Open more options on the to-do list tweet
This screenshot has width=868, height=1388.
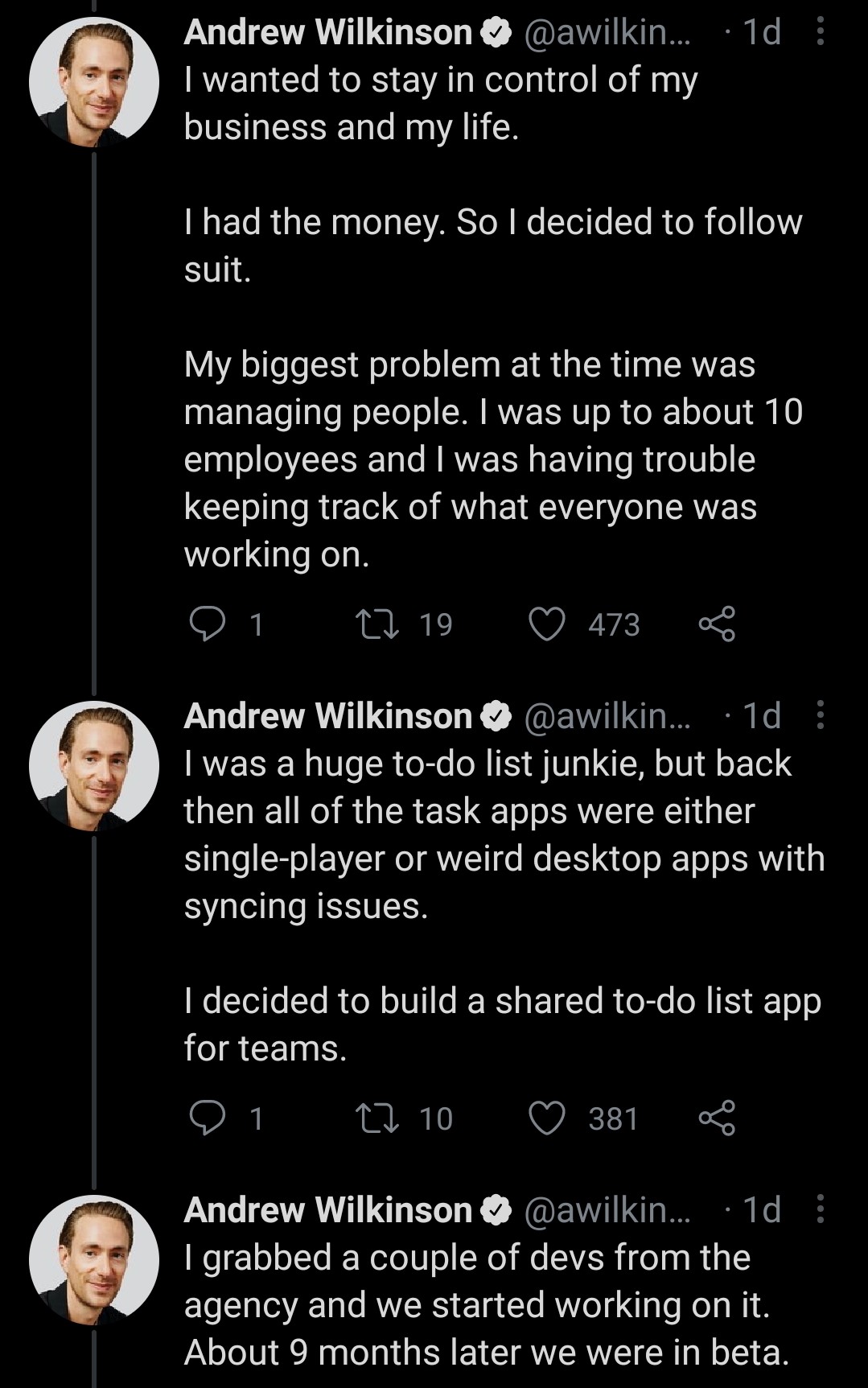[820, 715]
